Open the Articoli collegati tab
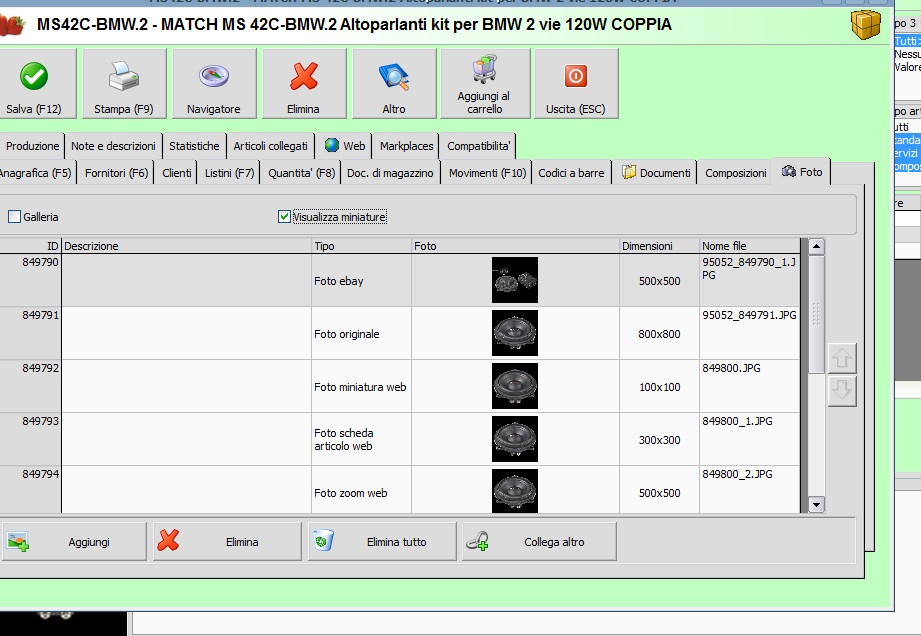Image resolution: width=921 pixels, height=636 pixels. [270, 146]
